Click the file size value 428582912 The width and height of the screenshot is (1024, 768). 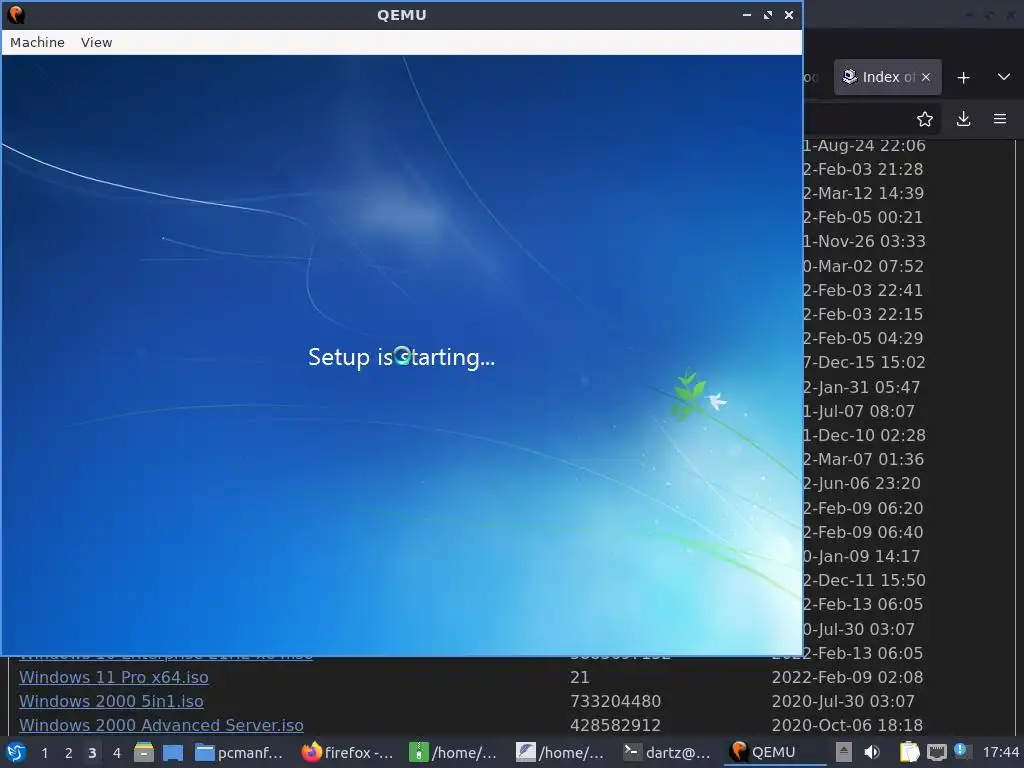(615, 725)
